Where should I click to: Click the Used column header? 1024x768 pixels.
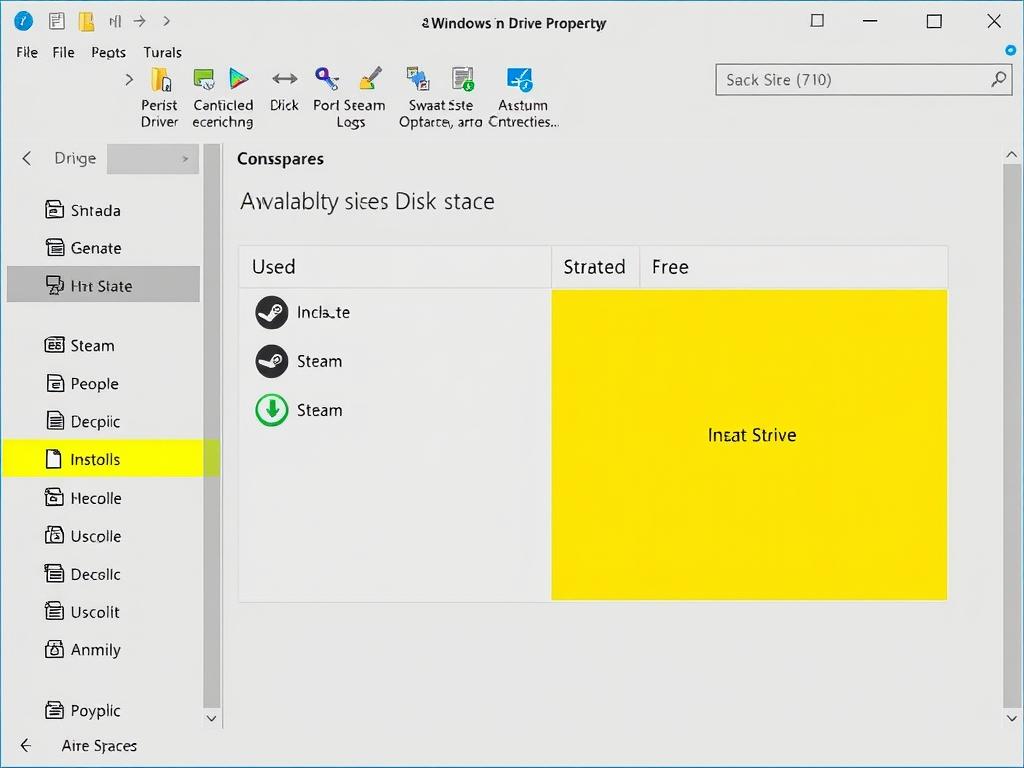tap(274, 267)
